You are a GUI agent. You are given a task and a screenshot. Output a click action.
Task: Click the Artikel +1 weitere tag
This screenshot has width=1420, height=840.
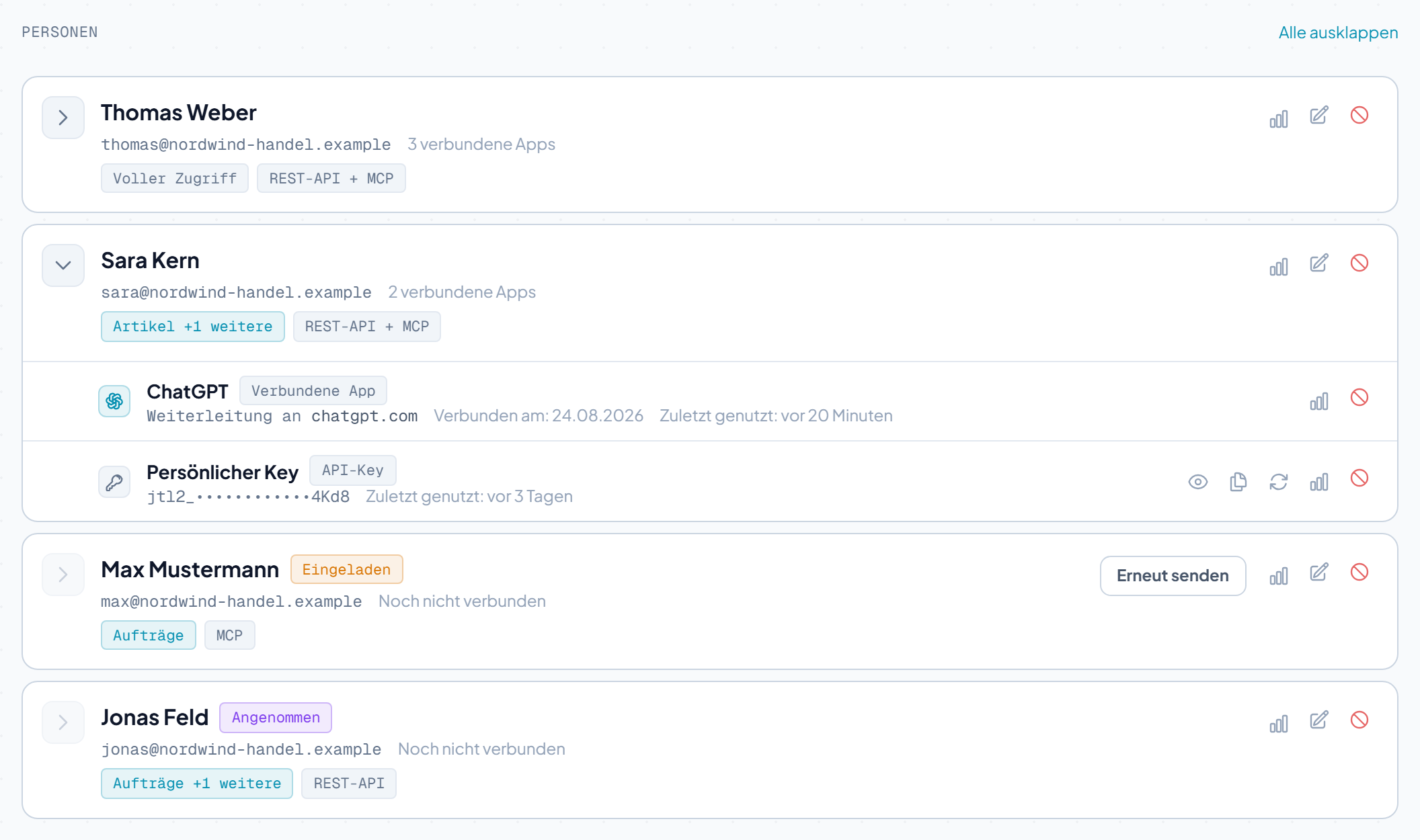click(x=193, y=327)
